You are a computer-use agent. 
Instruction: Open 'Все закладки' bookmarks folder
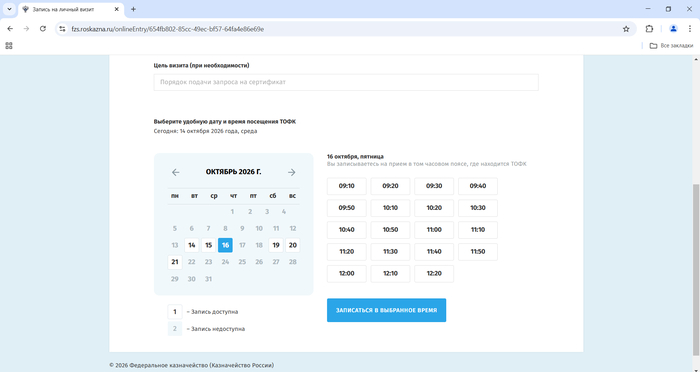click(671, 46)
